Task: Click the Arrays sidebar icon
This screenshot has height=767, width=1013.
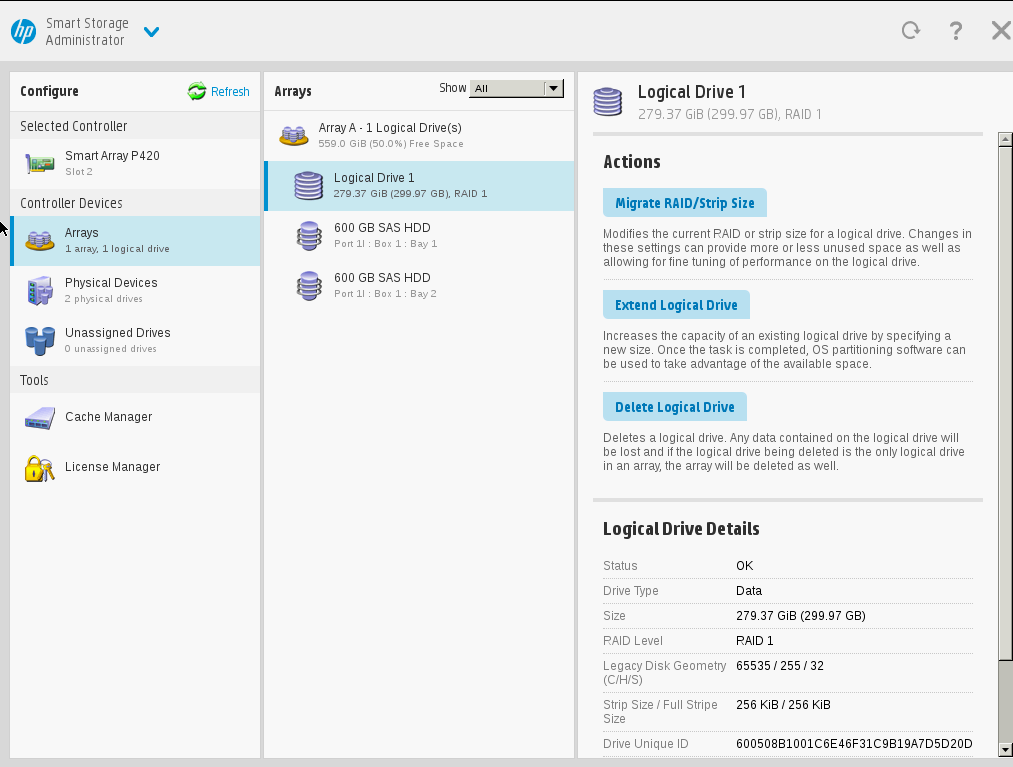Action: 39,240
